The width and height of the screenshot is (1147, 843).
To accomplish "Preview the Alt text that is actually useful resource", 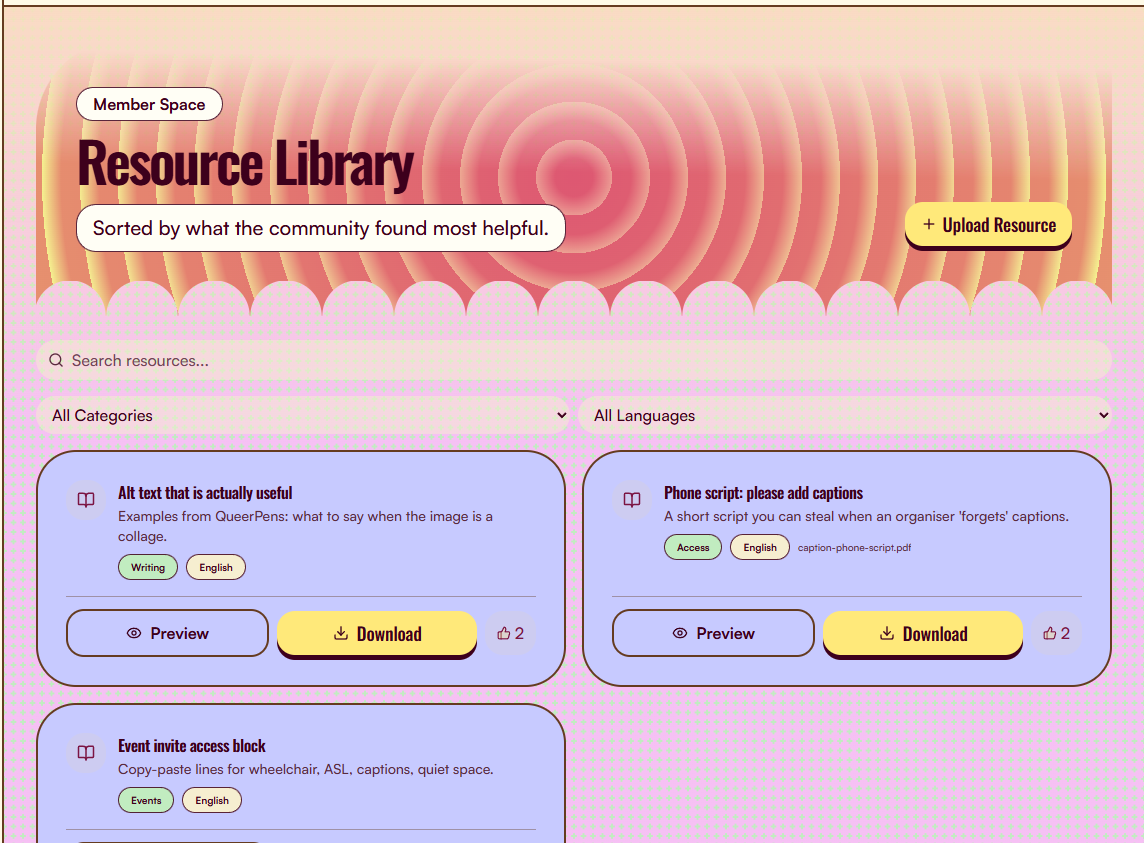I will [168, 634].
